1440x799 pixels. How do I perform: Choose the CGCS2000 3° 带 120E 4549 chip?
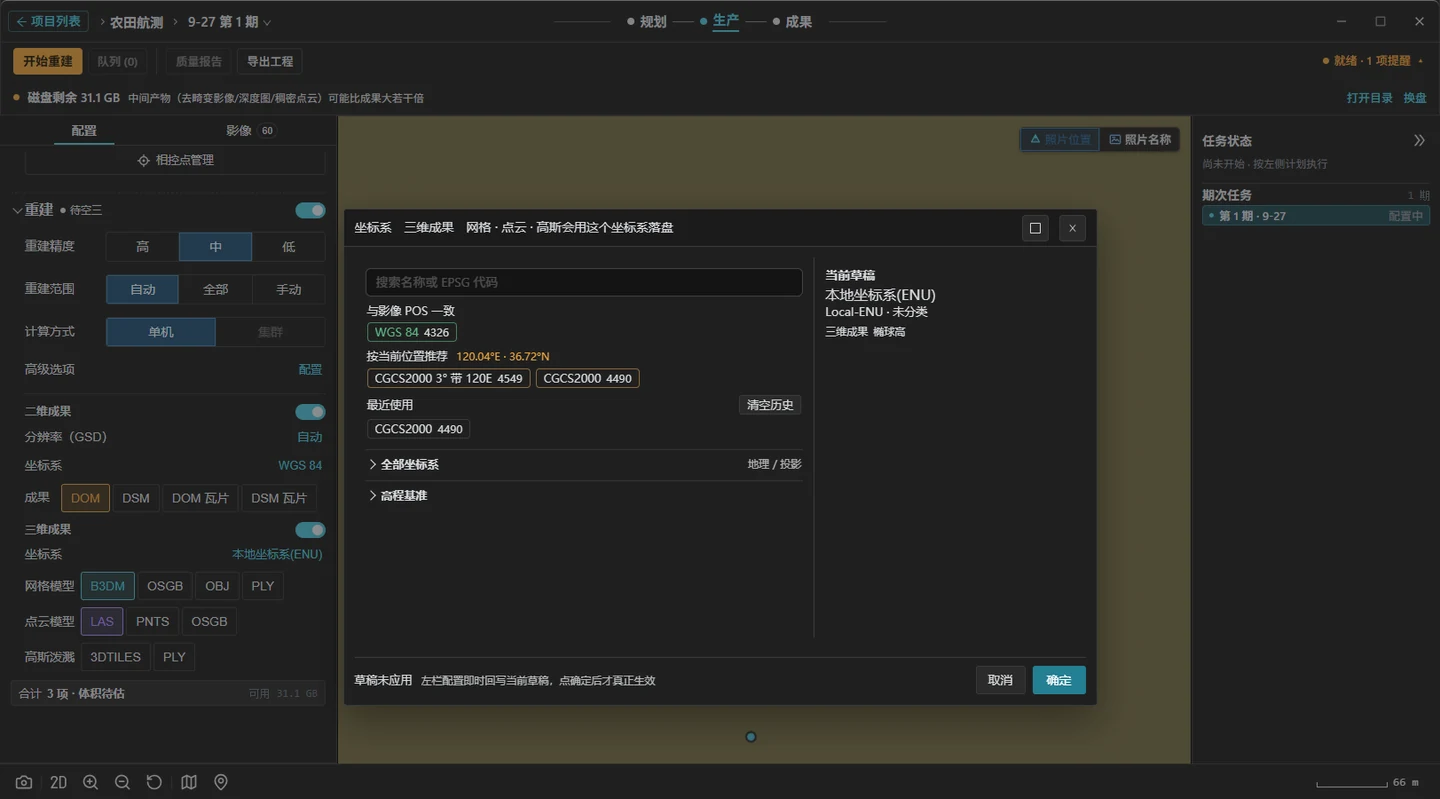click(x=449, y=378)
